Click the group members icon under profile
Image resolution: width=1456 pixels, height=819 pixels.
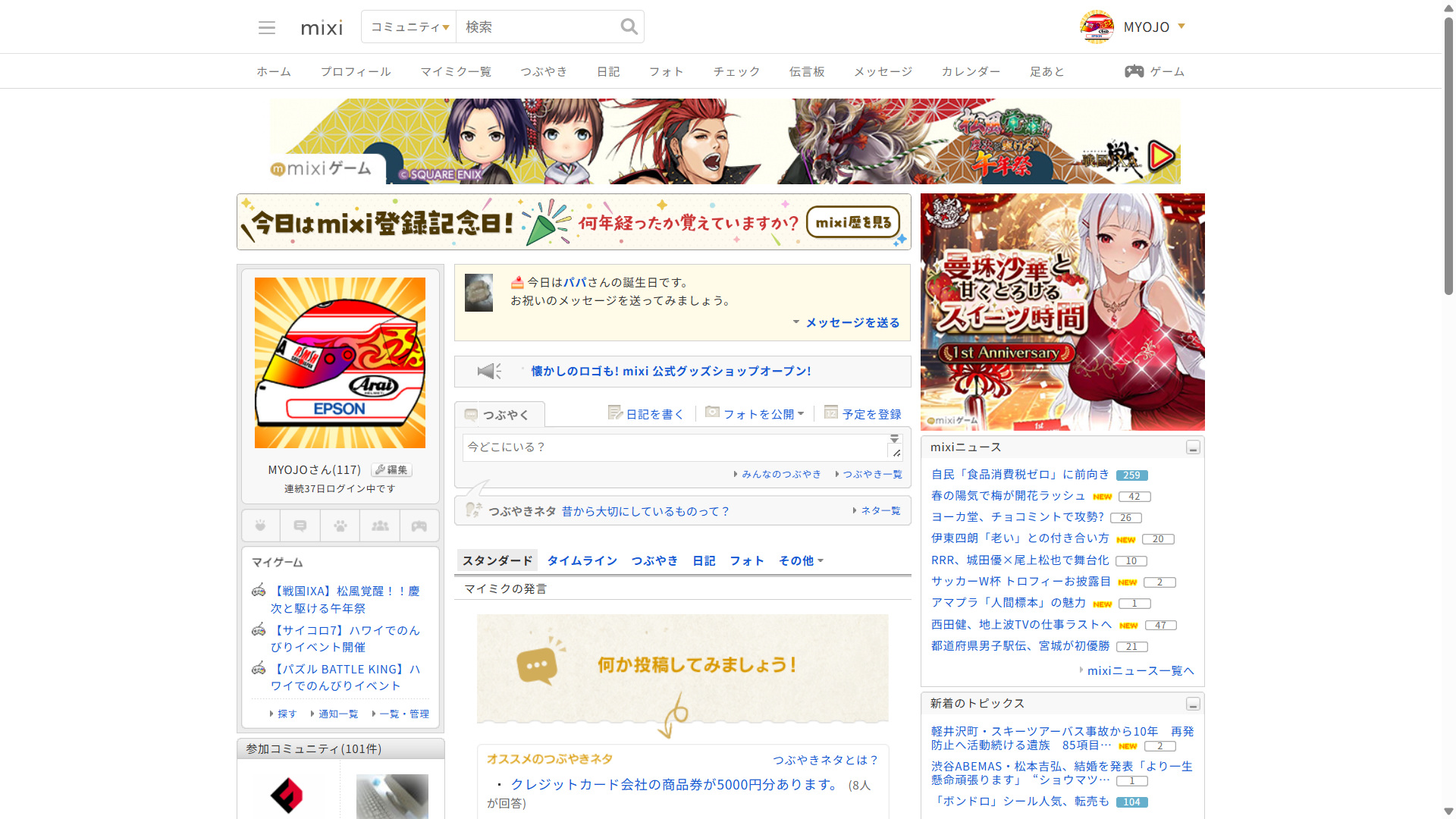tap(380, 526)
